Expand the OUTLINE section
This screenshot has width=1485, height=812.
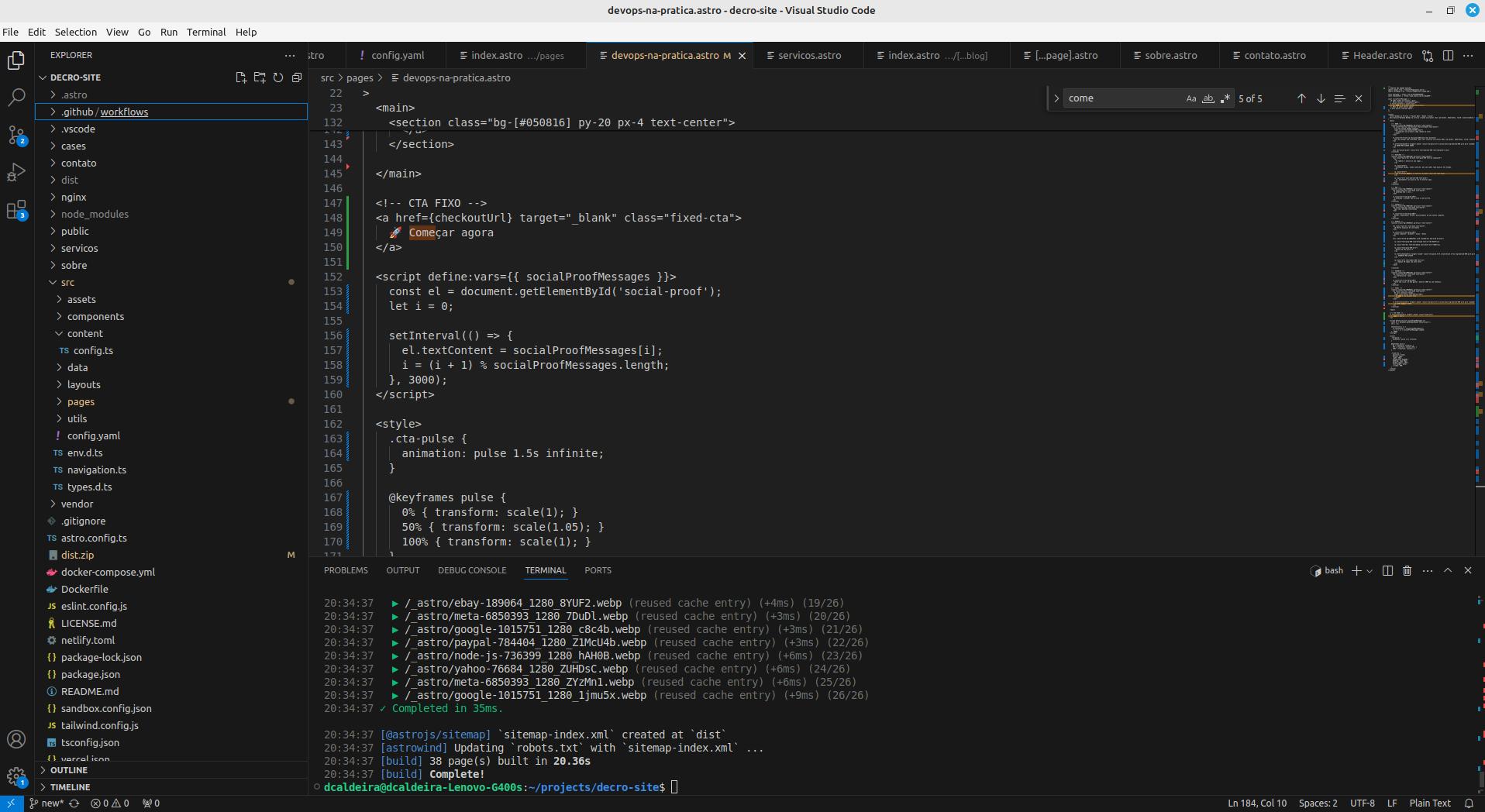point(171,770)
